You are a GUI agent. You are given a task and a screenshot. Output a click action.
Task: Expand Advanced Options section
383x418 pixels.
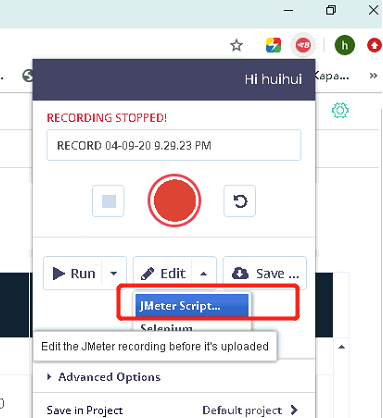[x=104, y=377]
